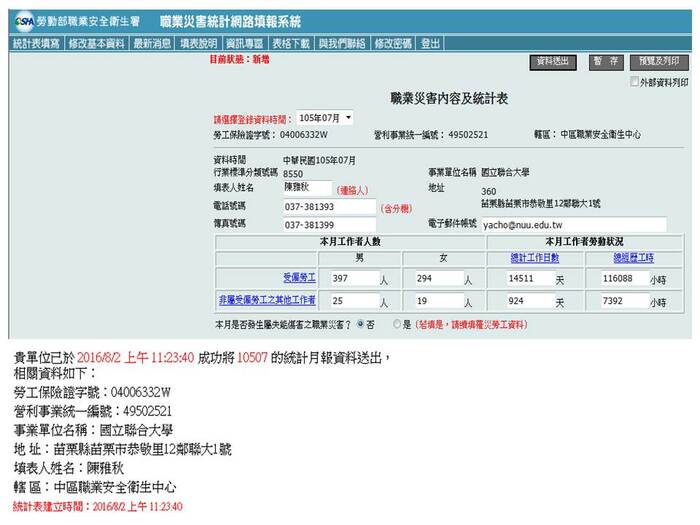Click the red 目前狀態：新增 status text
Screen dimensions: 700x525
pos(240,59)
